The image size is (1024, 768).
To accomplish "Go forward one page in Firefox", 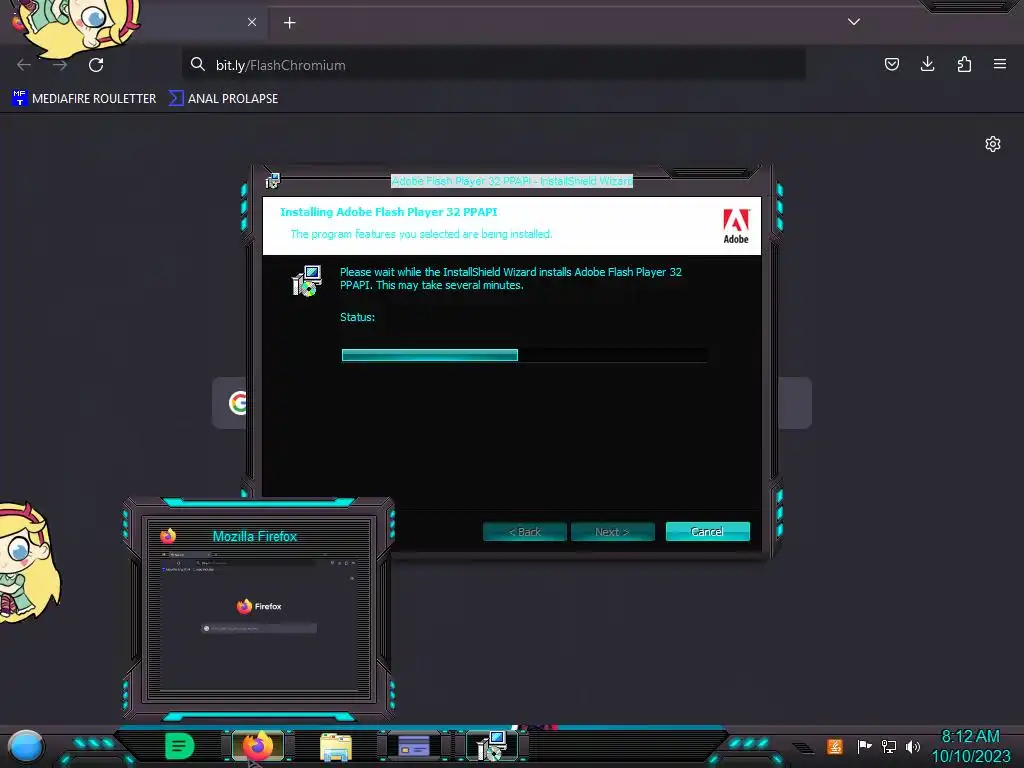I will pyautogui.click(x=60, y=65).
